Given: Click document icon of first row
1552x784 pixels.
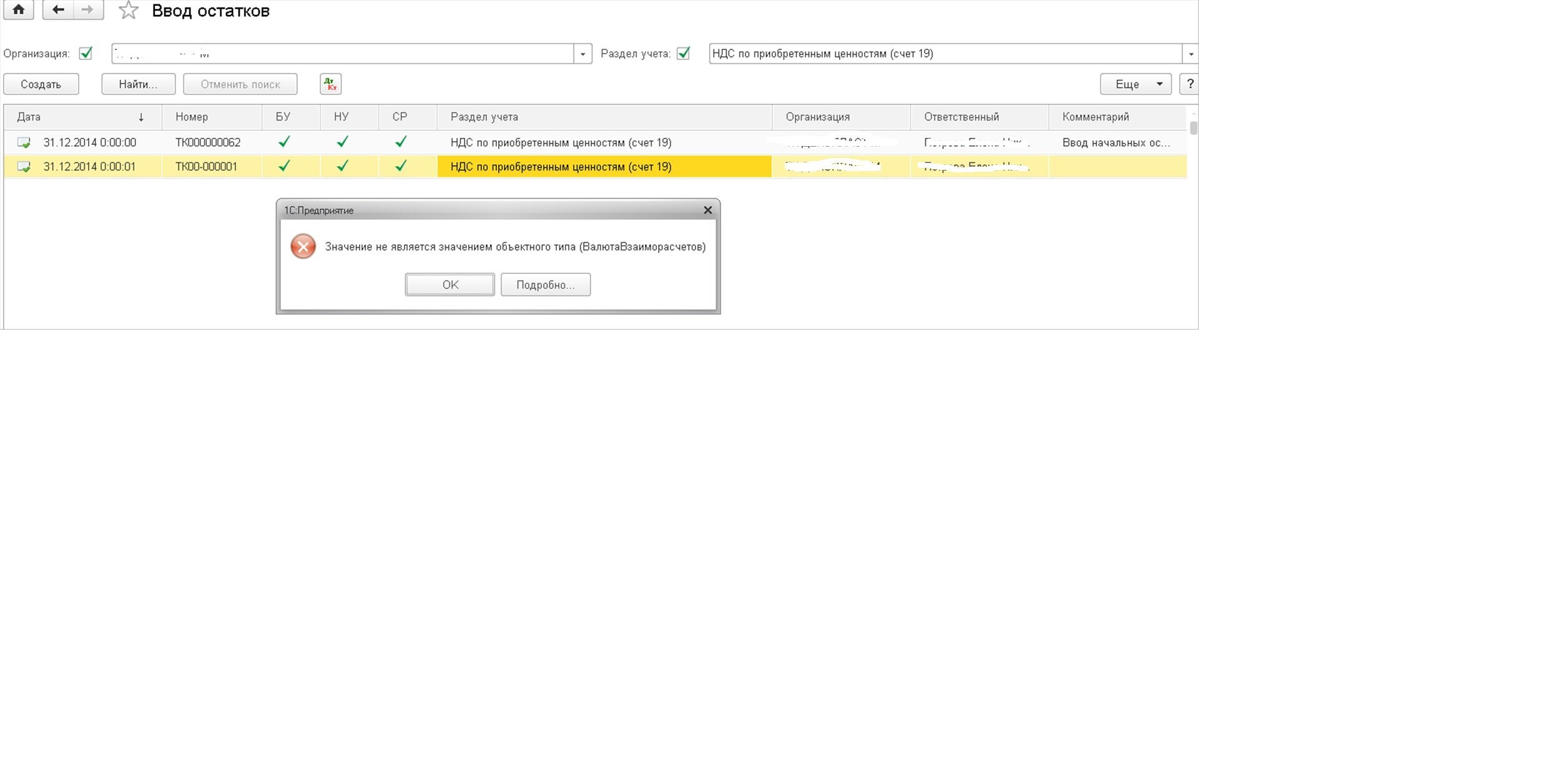Looking at the screenshot, I should pyautogui.click(x=24, y=143).
